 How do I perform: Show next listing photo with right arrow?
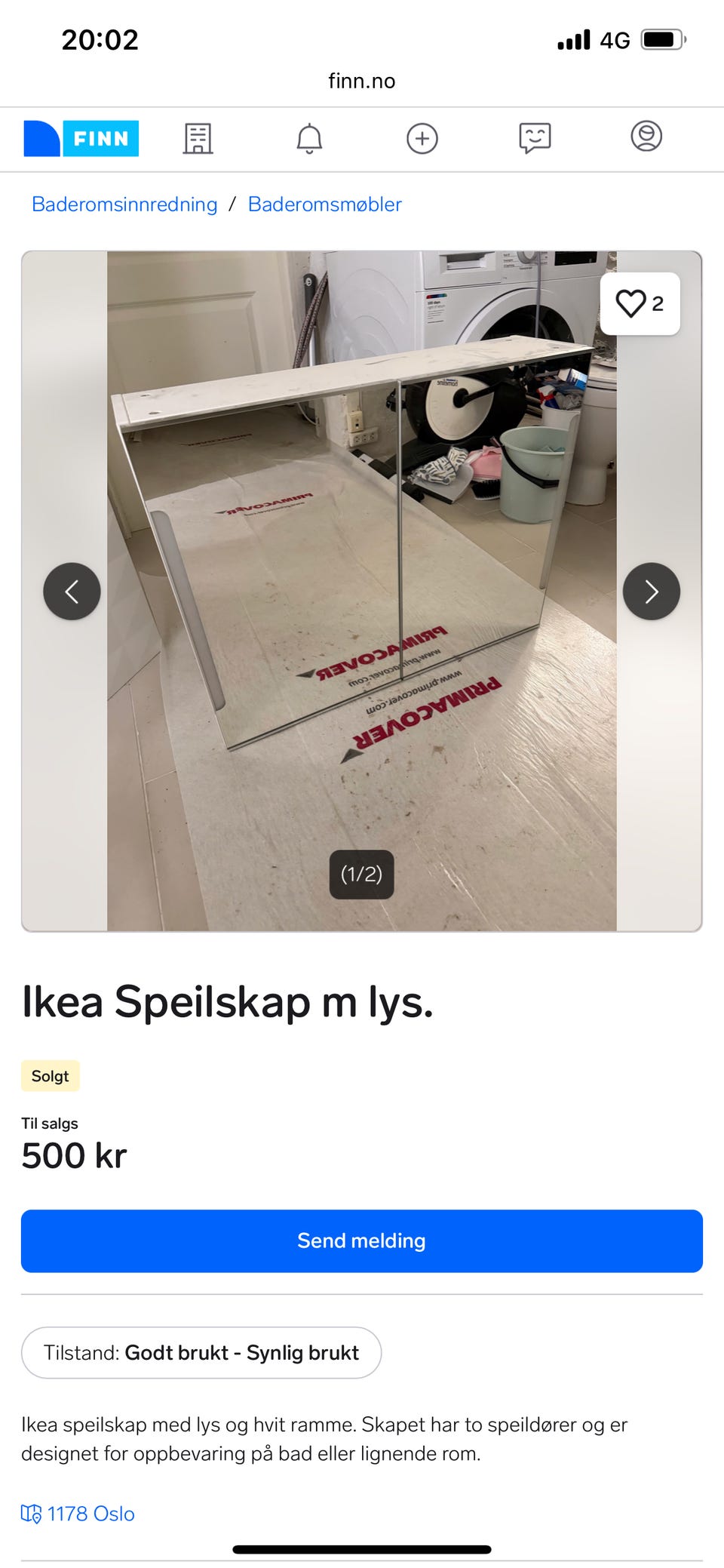(x=652, y=592)
